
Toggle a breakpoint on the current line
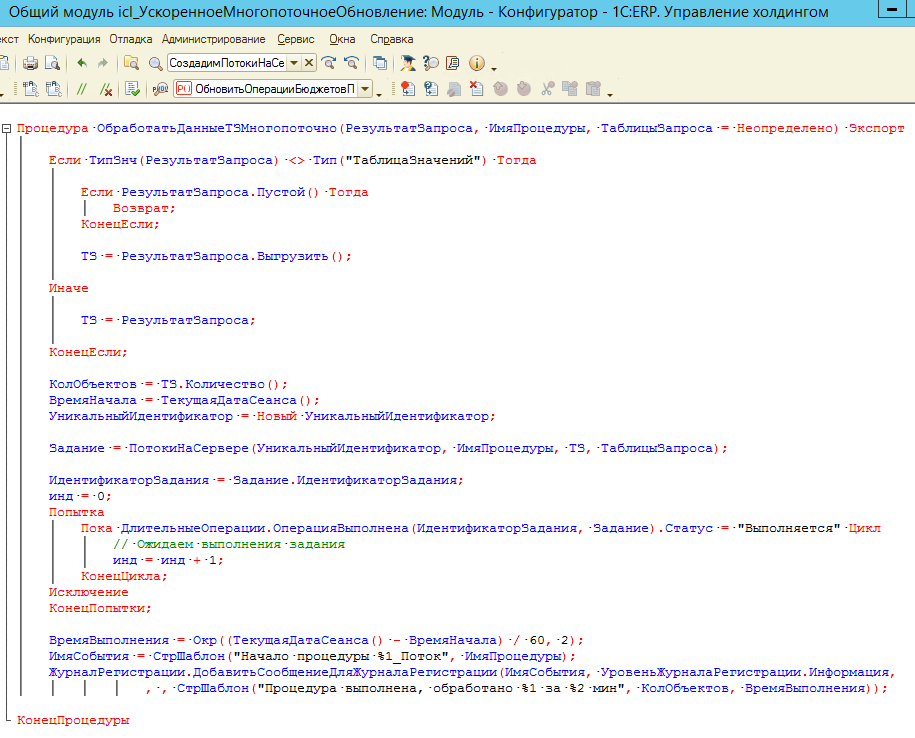point(408,89)
